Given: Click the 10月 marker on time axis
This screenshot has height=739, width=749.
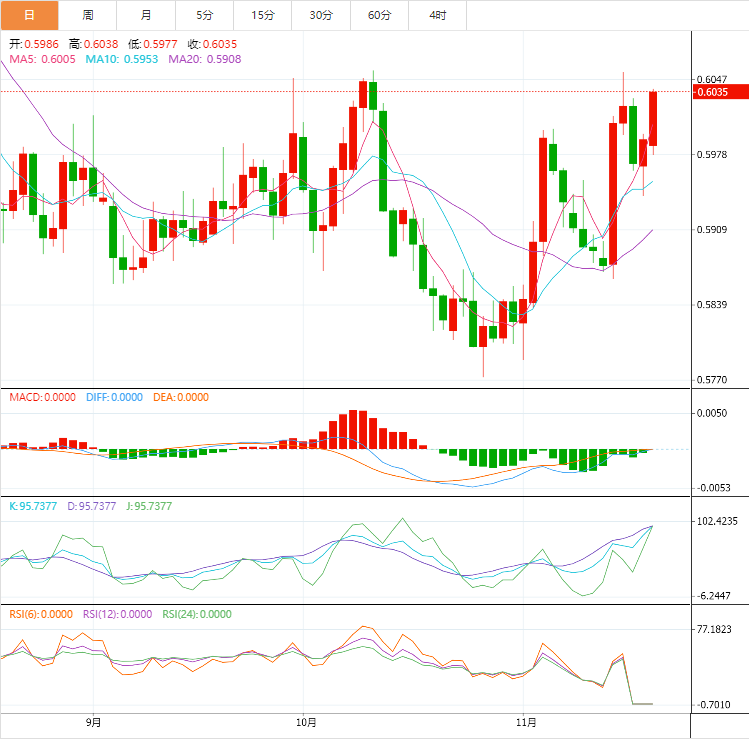Looking at the screenshot, I should click(307, 721).
